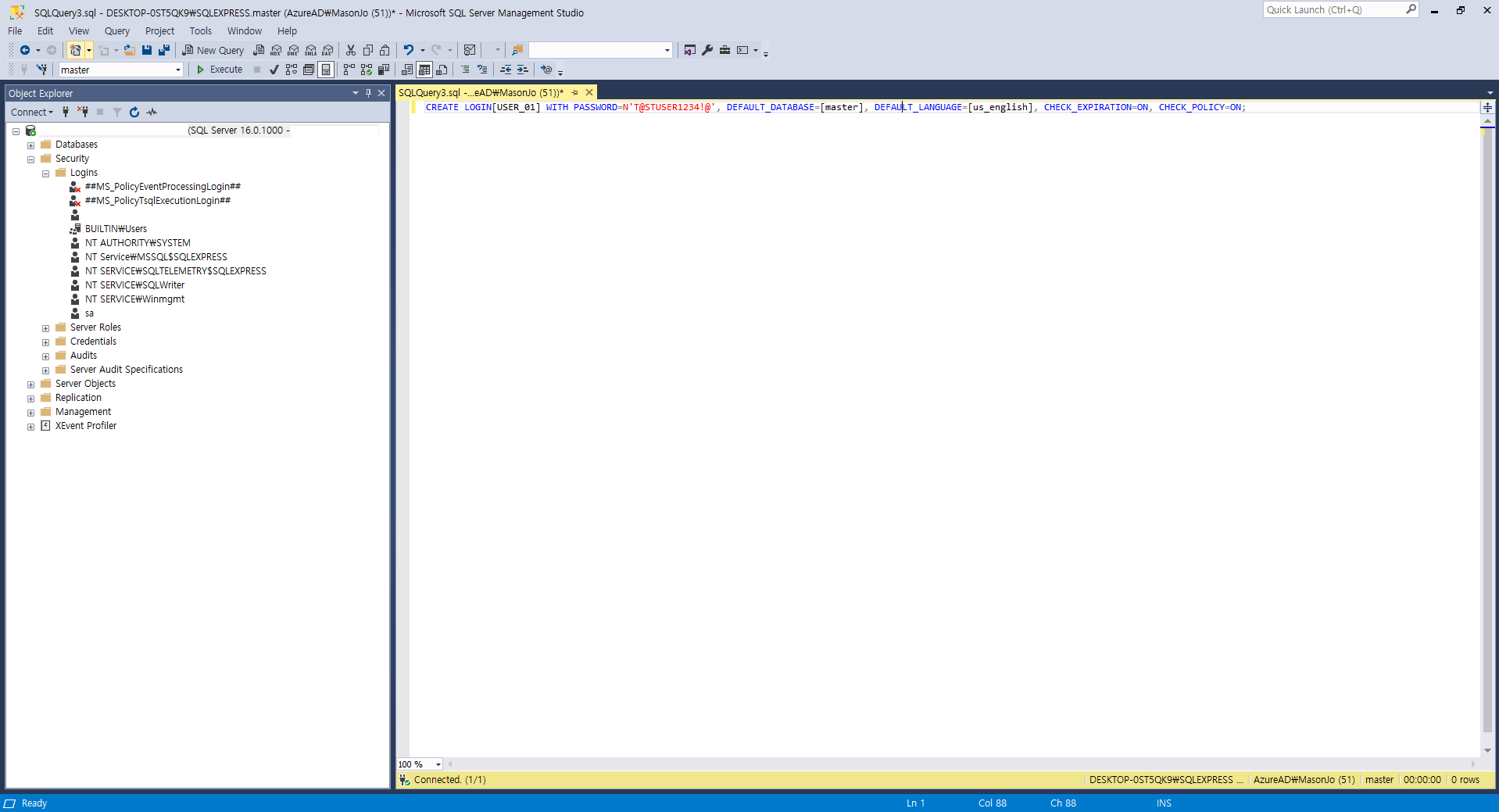
Task: Switch output to Results to File
Action: click(x=442, y=70)
